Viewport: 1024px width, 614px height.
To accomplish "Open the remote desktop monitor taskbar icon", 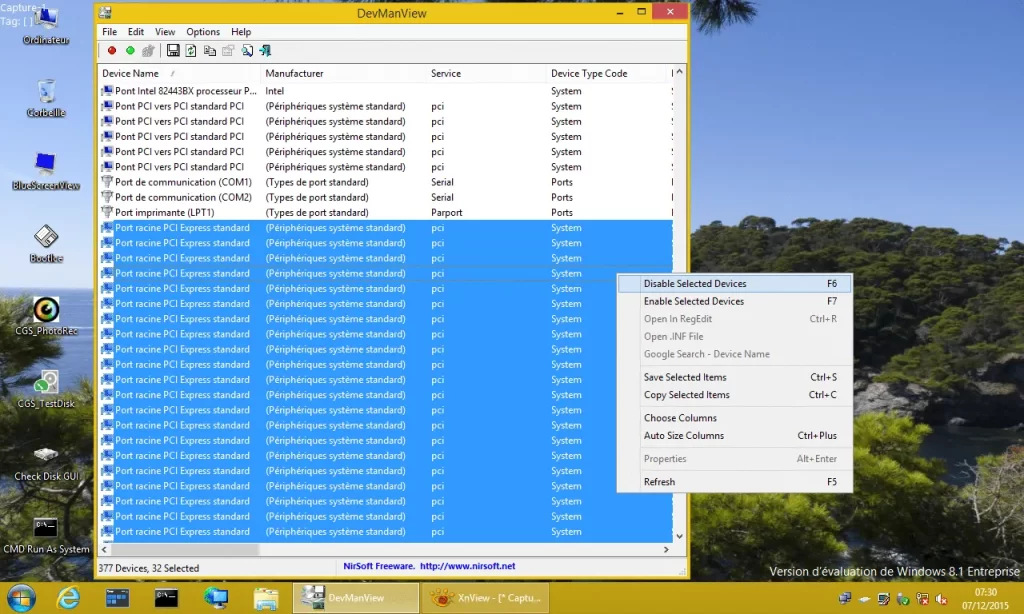I will pyautogui.click(x=216, y=598).
